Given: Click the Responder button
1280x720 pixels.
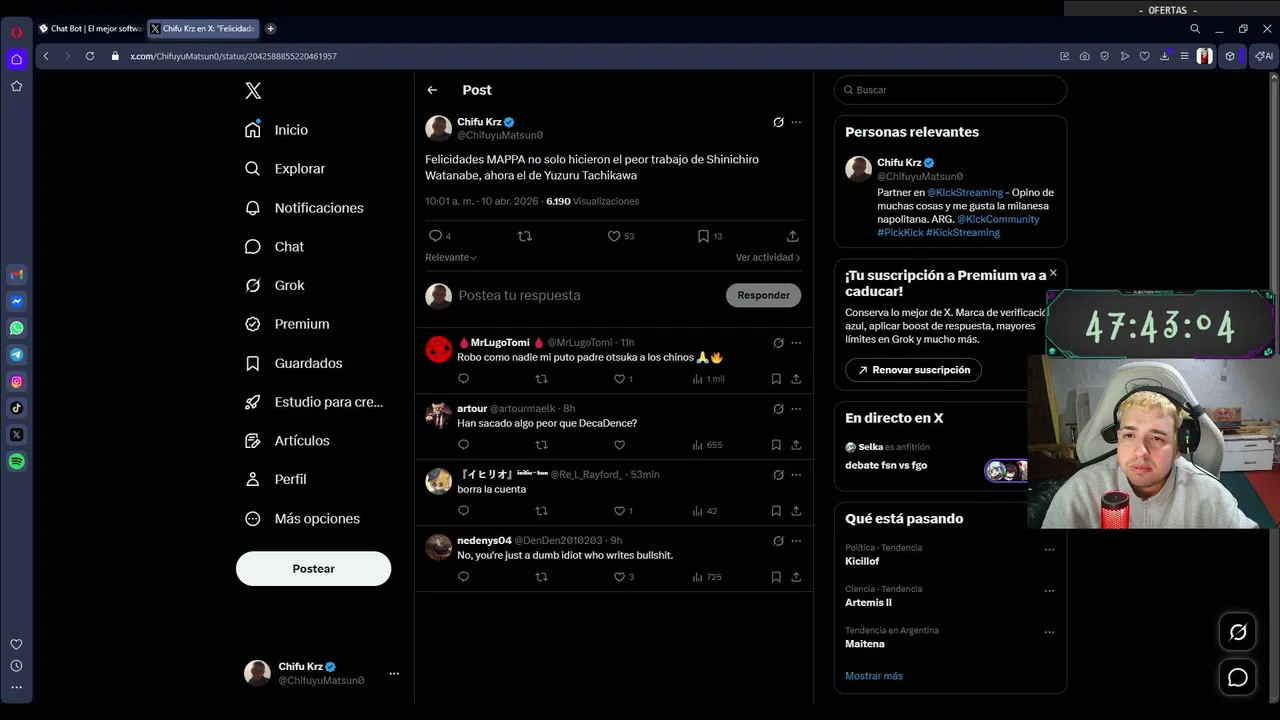Looking at the screenshot, I should [x=763, y=295].
